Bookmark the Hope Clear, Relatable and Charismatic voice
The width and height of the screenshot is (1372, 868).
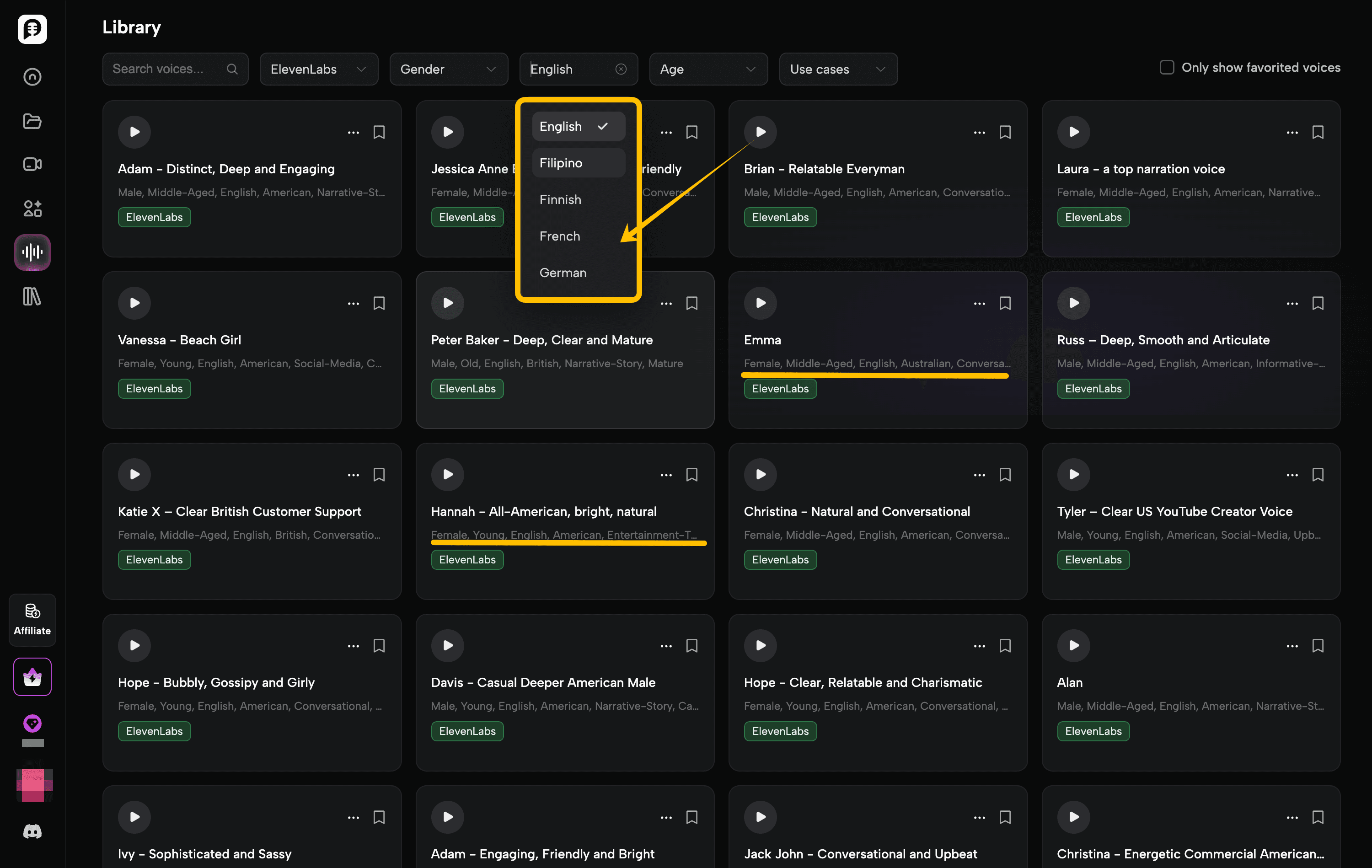[1005, 646]
